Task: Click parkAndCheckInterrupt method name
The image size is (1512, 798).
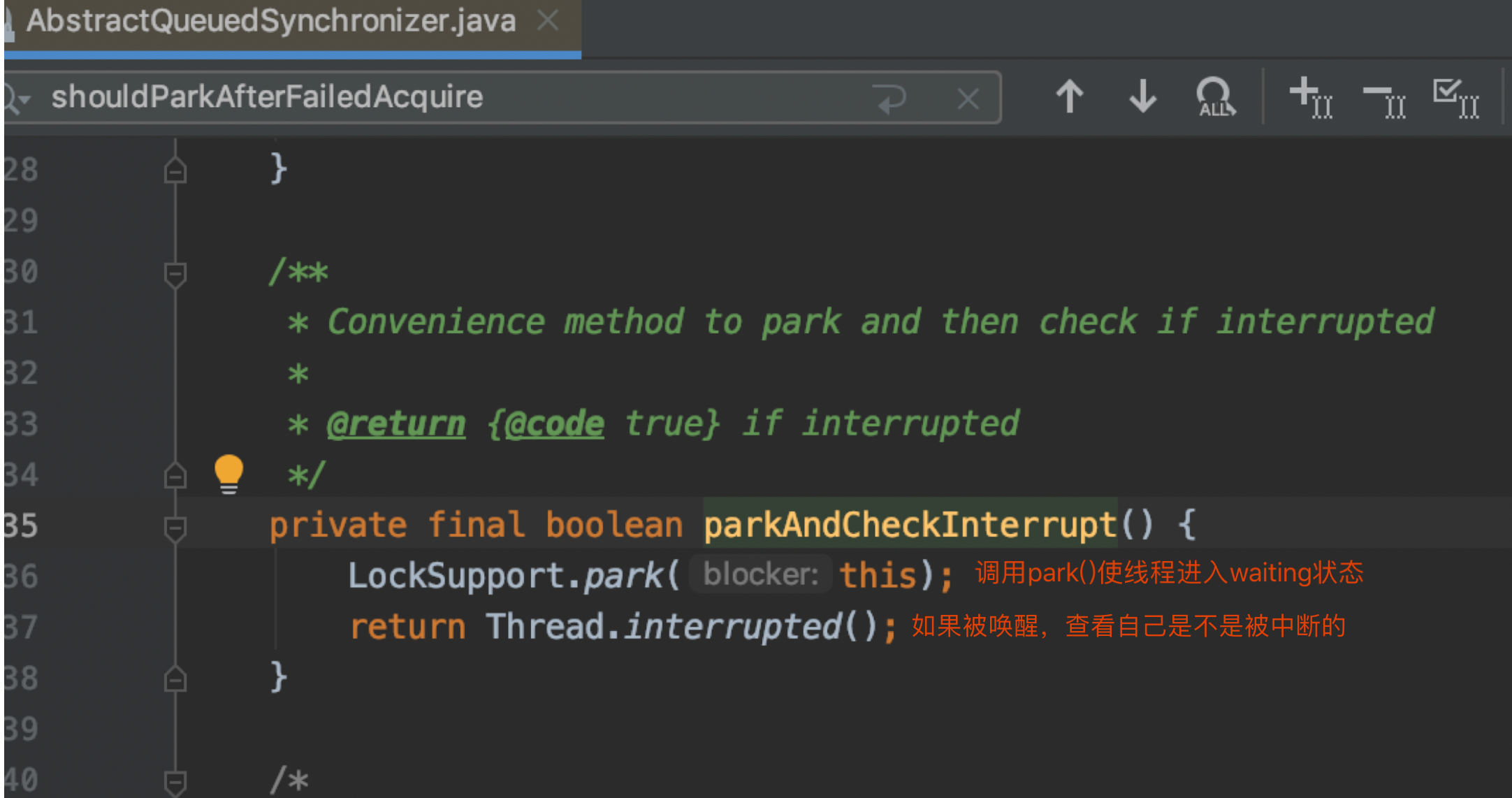Action: click(x=910, y=525)
